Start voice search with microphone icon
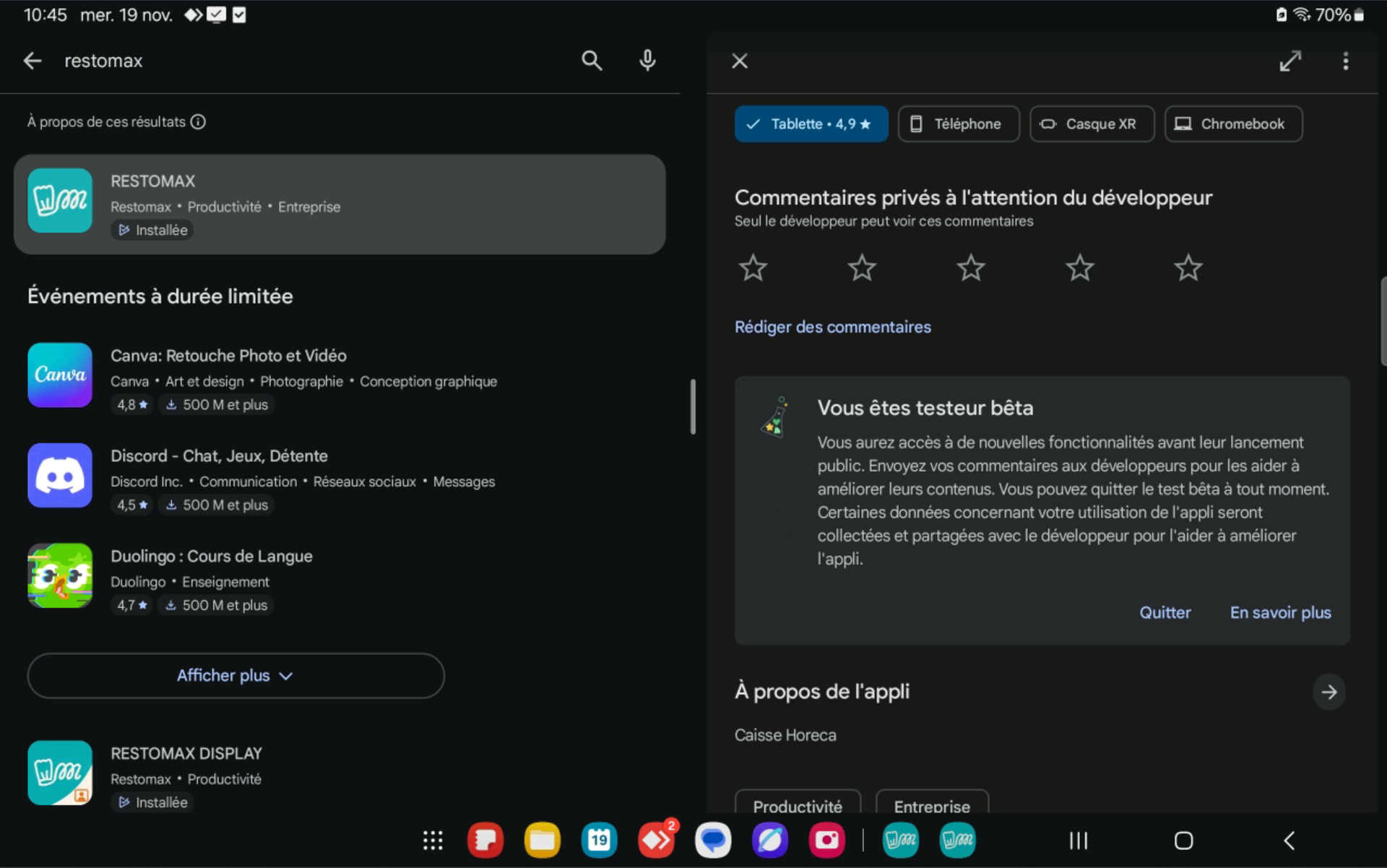1387x868 pixels. point(647,61)
